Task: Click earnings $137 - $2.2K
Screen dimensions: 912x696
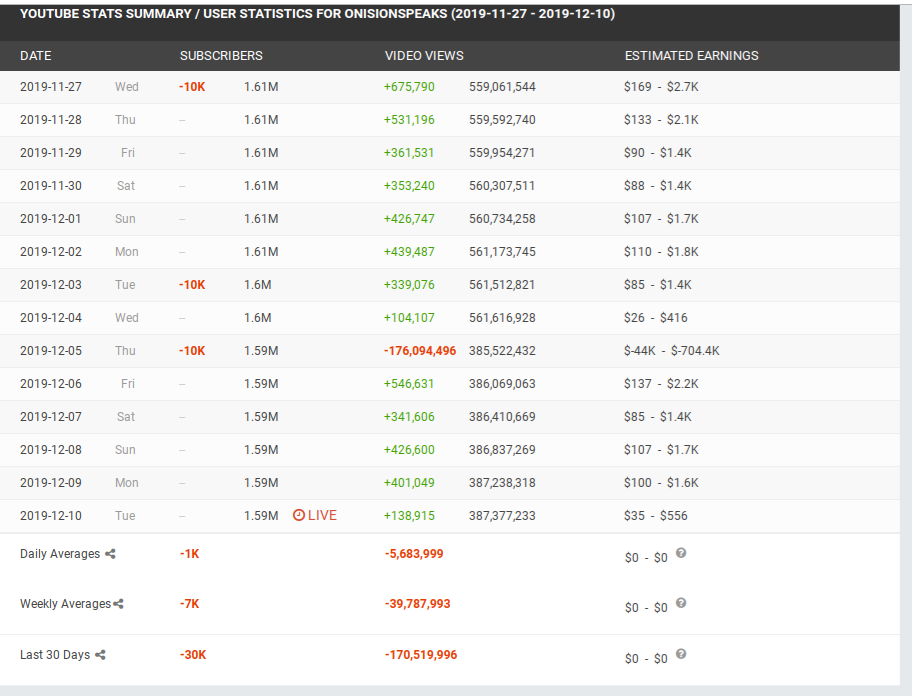Action: tap(661, 384)
